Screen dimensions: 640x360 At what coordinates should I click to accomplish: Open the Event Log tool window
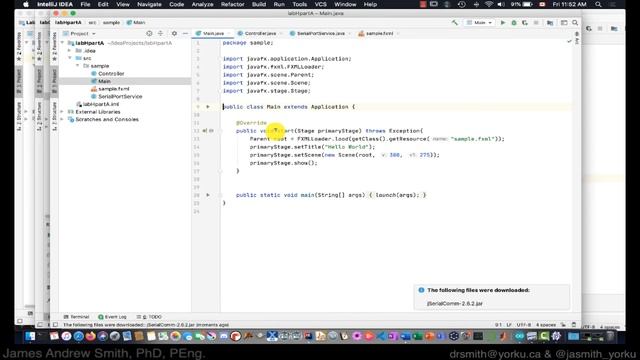pyautogui.click(x=112, y=317)
